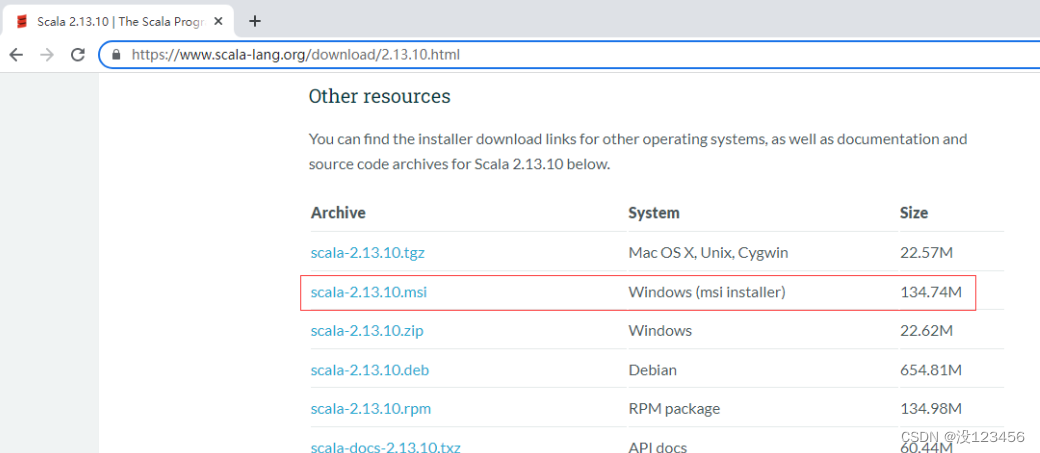Reload the page with the refresh icon
Viewport: 1040px width, 453px height.
[78, 54]
